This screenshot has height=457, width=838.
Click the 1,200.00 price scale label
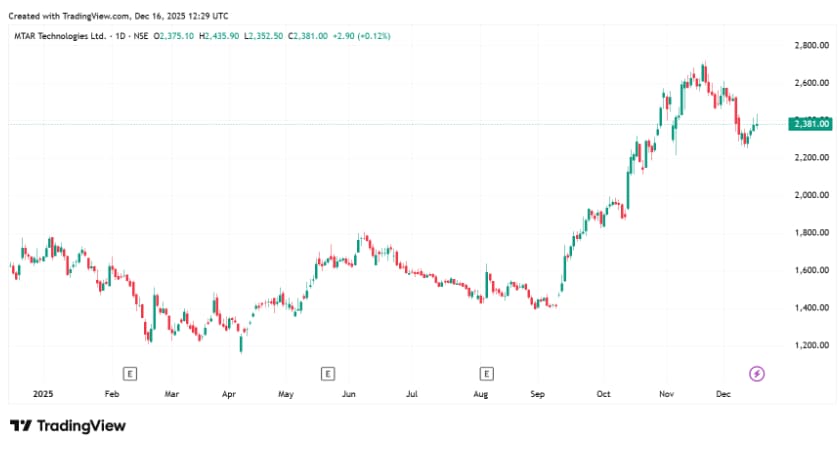[809, 346]
